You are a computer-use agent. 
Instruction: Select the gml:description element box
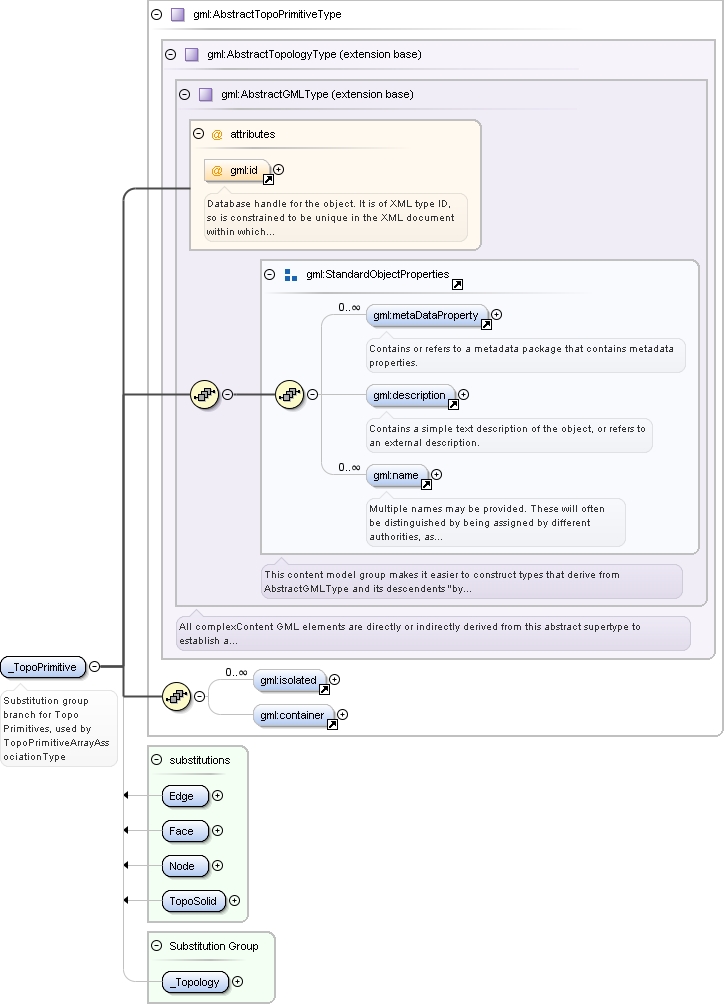(411, 395)
